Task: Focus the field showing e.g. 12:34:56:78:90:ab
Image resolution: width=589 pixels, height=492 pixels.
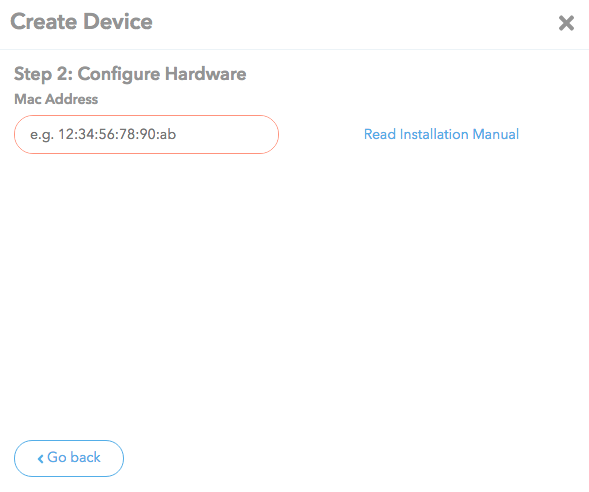Action: pyautogui.click(x=146, y=134)
